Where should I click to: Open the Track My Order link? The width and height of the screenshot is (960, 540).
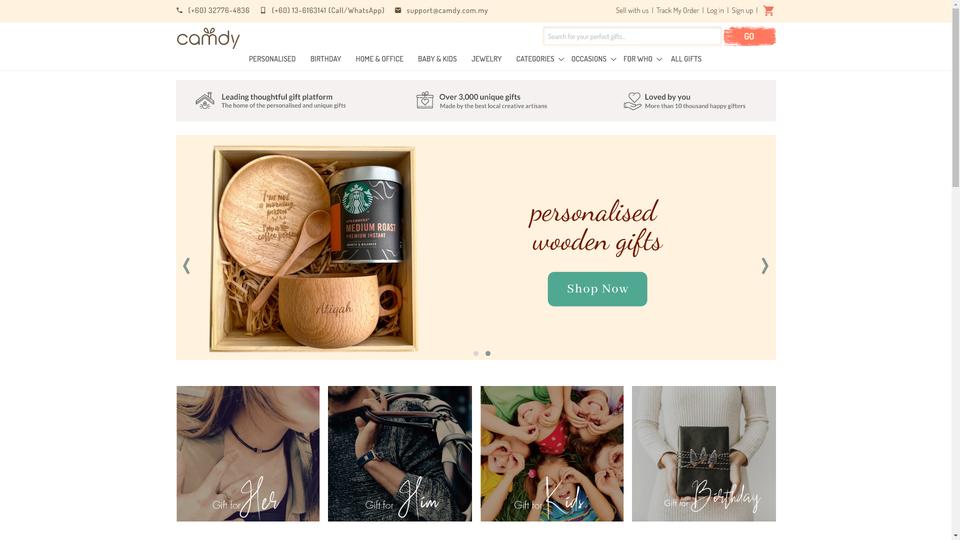click(x=677, y=10)
